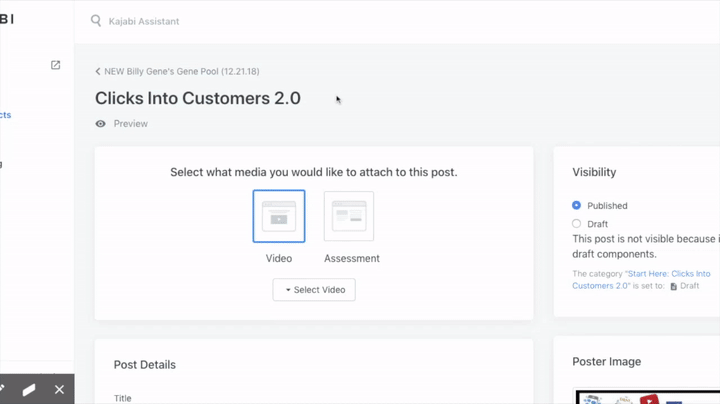Open the Preview link
Image resolution: width=720 pixels, height=404 pixels.
coord(130,124)
